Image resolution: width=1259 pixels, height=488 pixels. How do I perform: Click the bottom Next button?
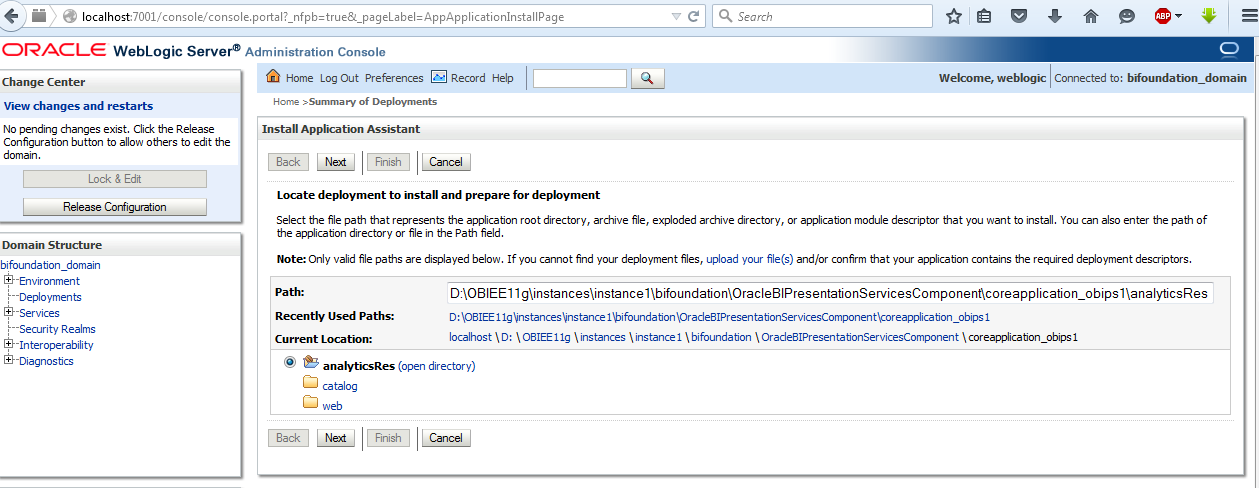point(336,438)
